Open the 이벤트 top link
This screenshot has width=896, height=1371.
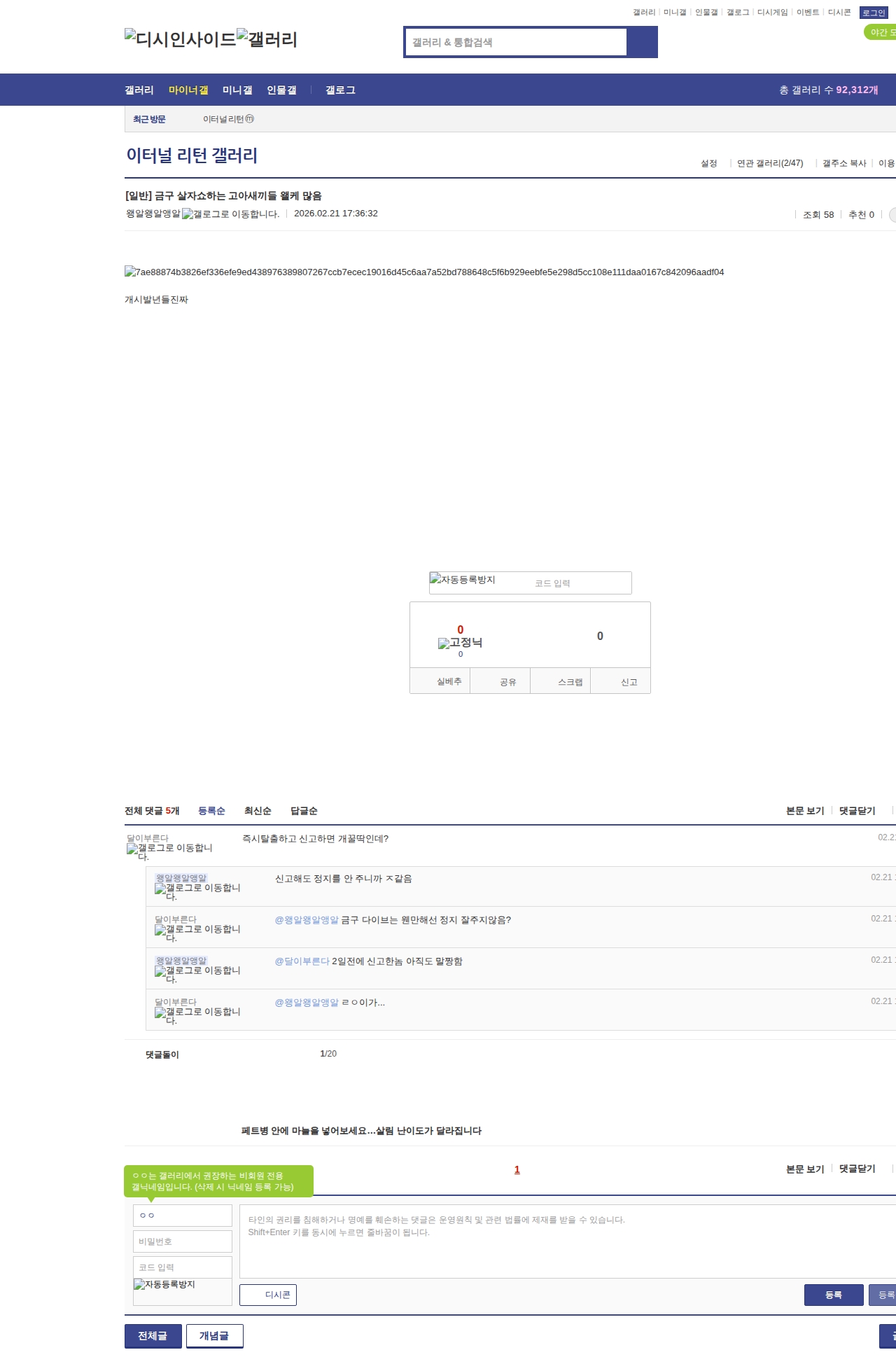tap(808, 13)
